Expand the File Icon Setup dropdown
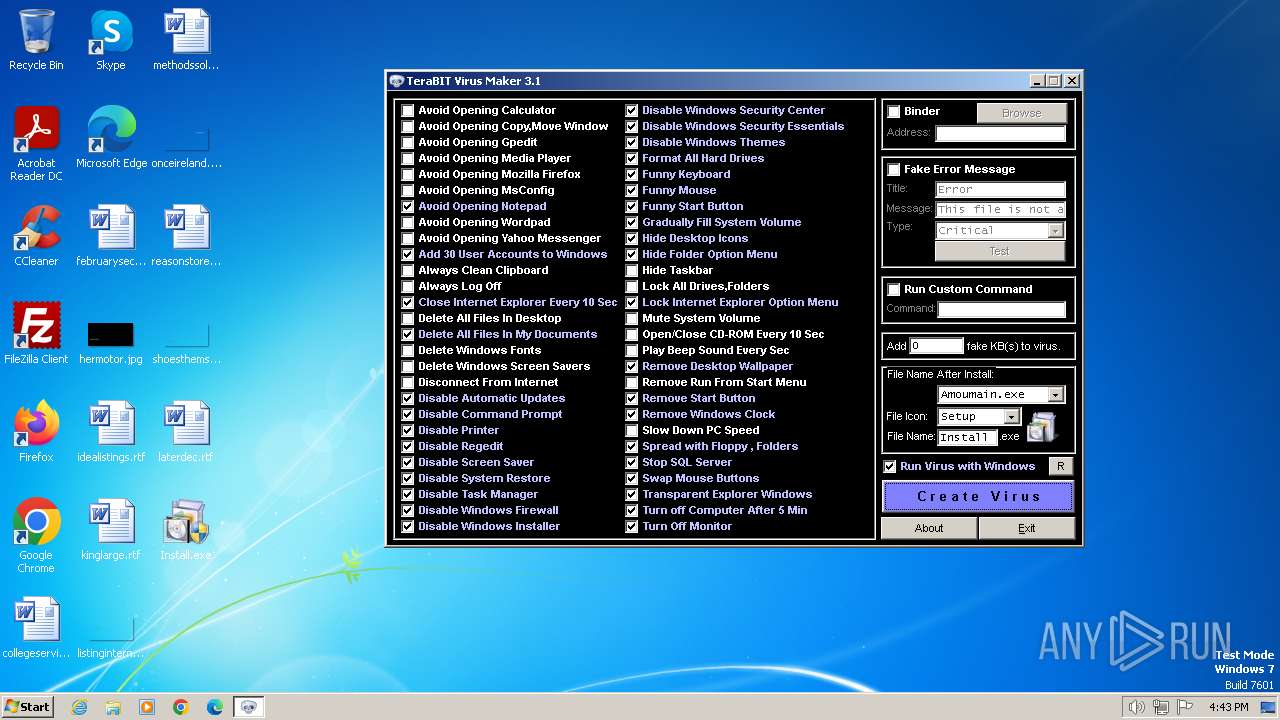 [x=1011, y=417]
